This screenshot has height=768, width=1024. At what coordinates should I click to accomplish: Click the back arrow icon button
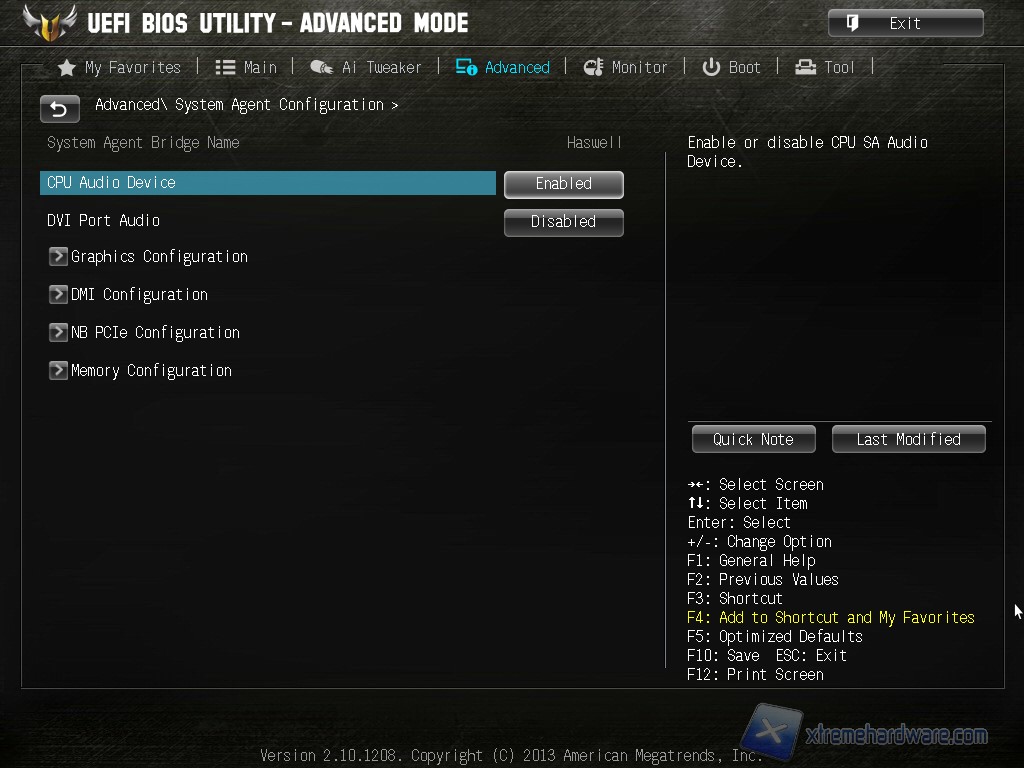pos(59,108)
